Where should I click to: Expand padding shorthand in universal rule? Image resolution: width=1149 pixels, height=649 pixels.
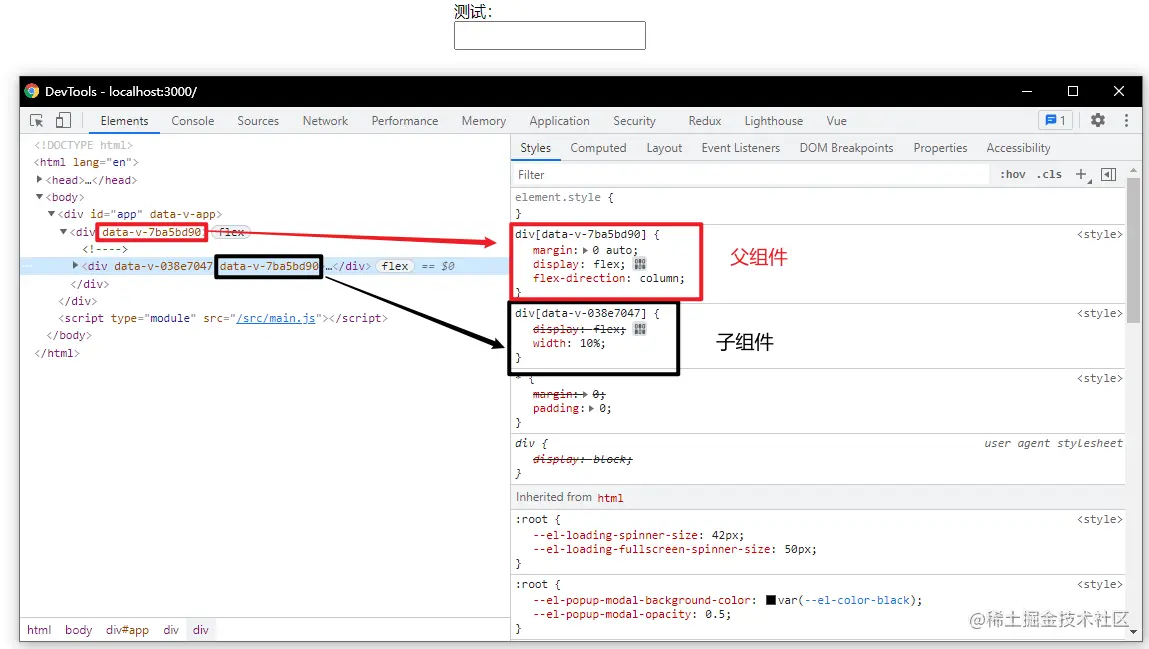click(591, 409)
